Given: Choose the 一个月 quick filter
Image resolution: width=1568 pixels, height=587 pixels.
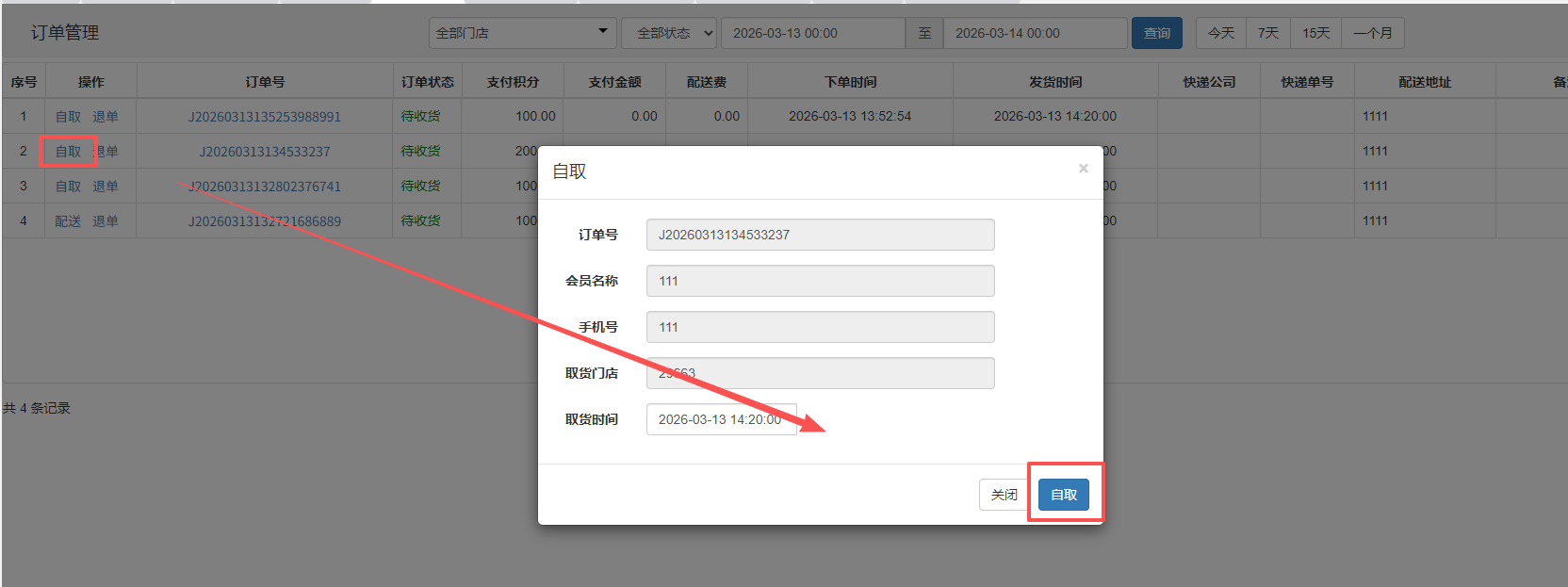Looking at the screenshot, I should pyautogui.click(x=1372, y=33).
